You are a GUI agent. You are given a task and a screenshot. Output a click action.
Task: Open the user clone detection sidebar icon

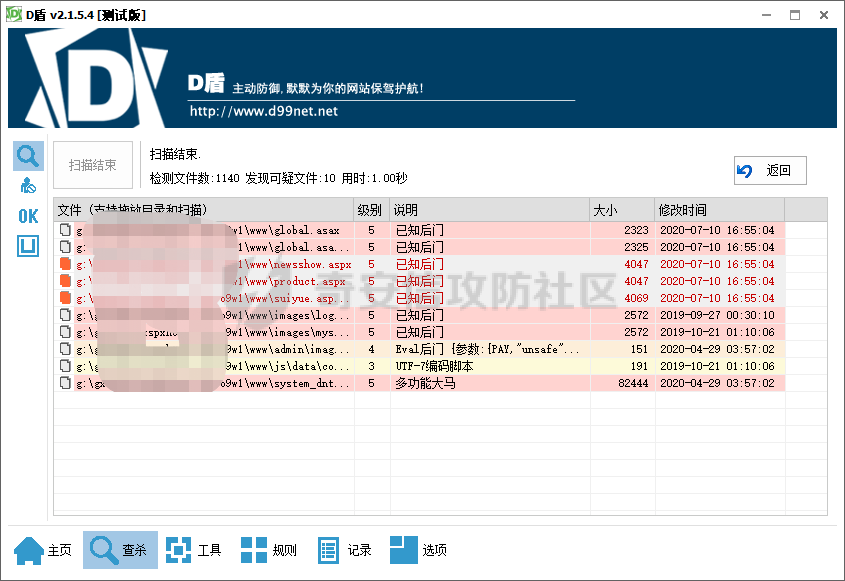28,185
